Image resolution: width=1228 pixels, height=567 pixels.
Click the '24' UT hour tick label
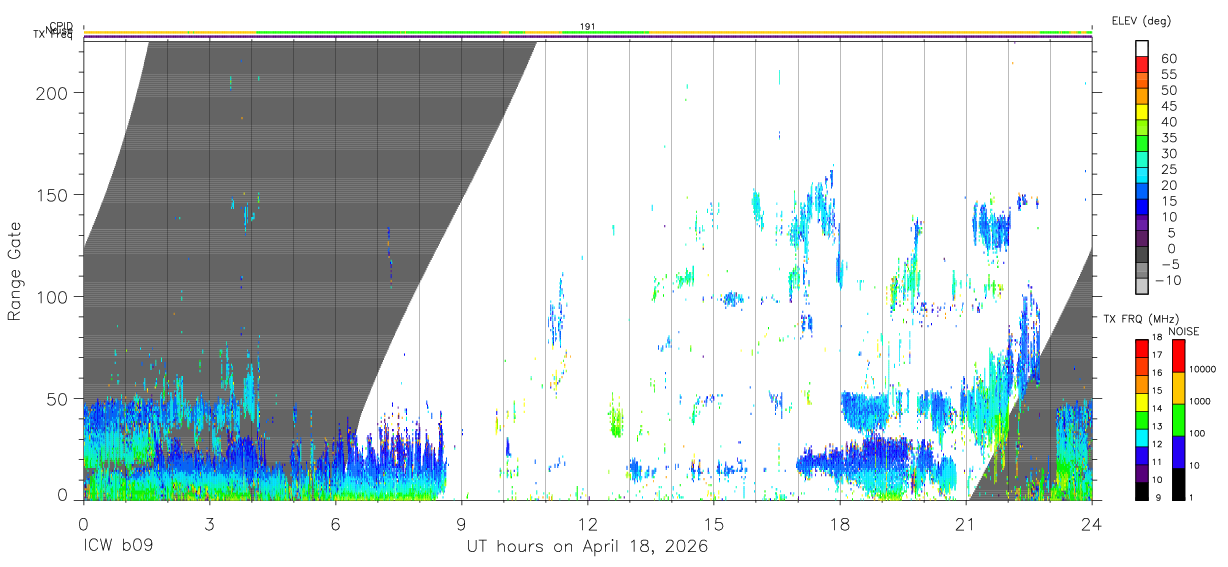(1091, 523)
